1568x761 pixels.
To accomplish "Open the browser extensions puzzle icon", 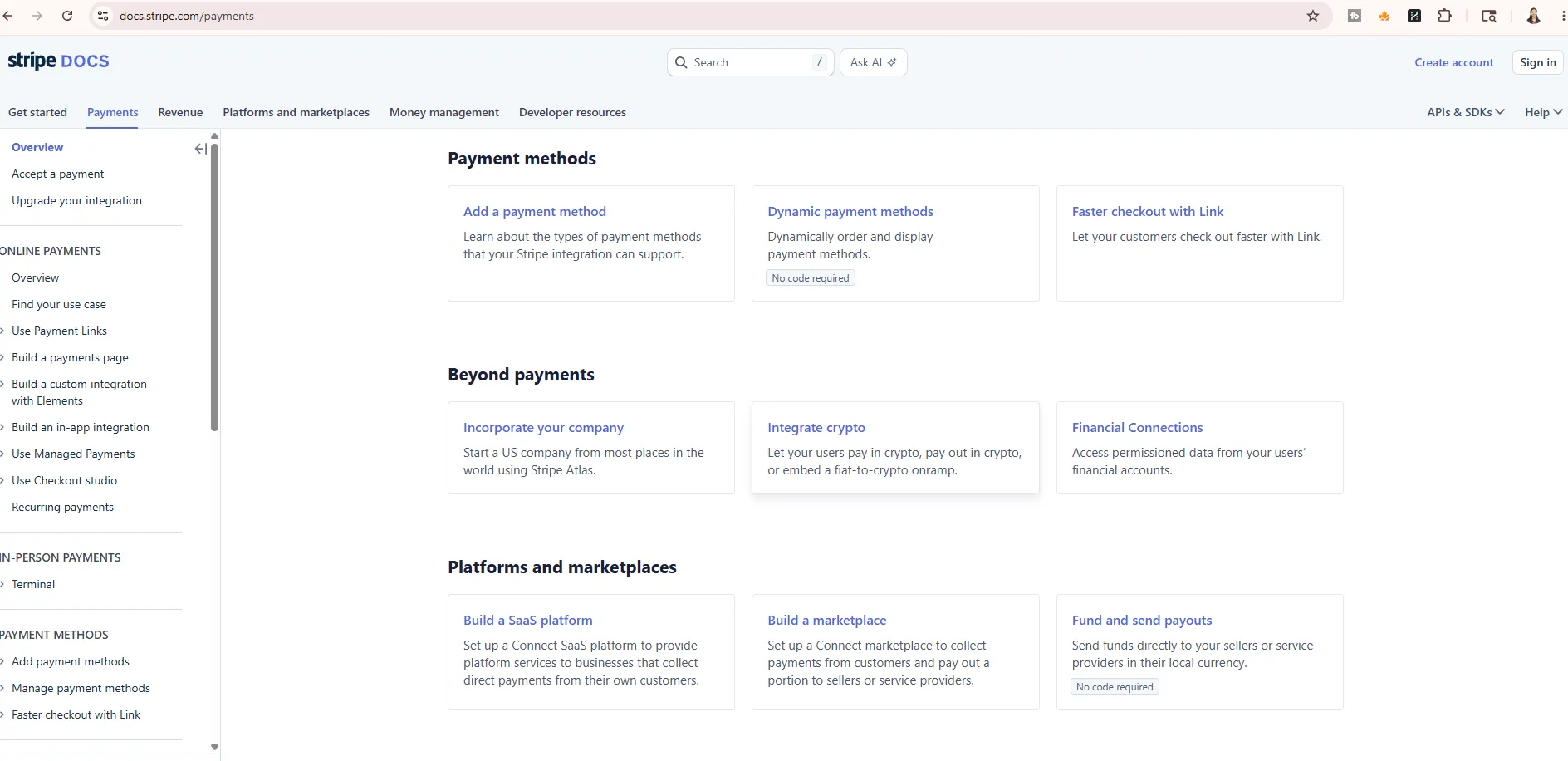I will [1444, 16].
